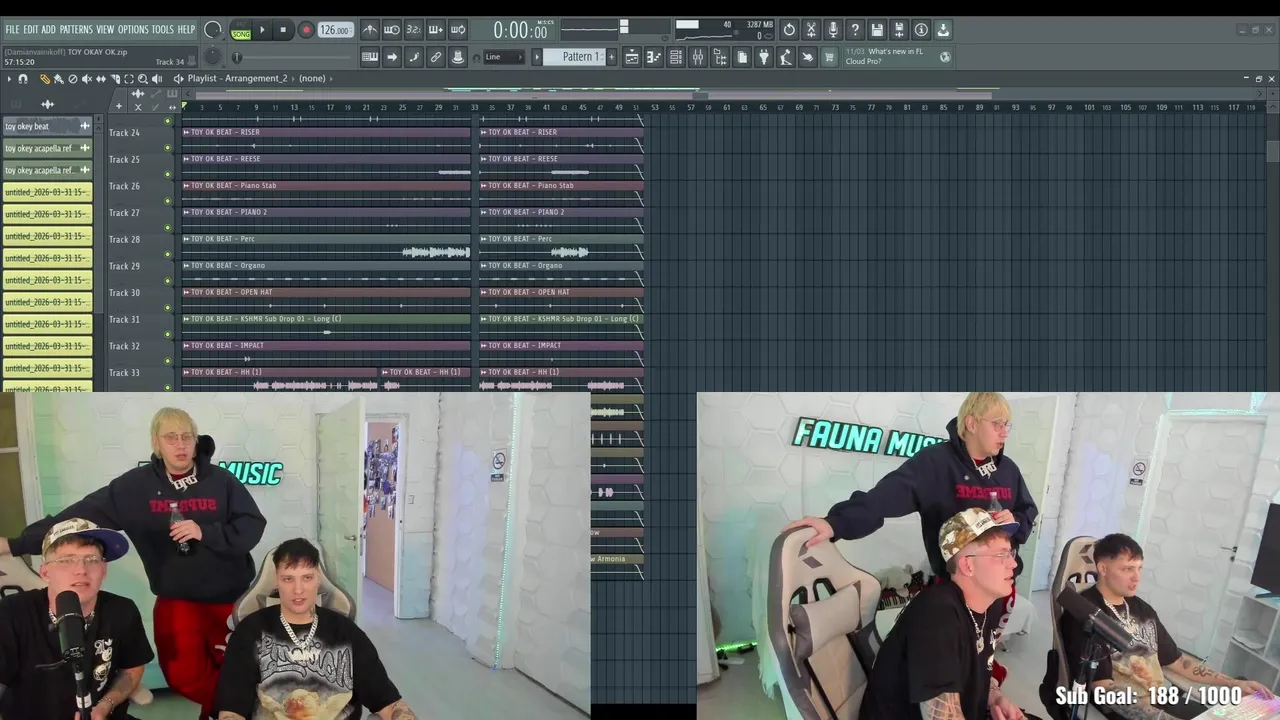Toggle wait for input to start playing
The width and height of the screenshot is (1280, 720).
[x=392, y=30]
